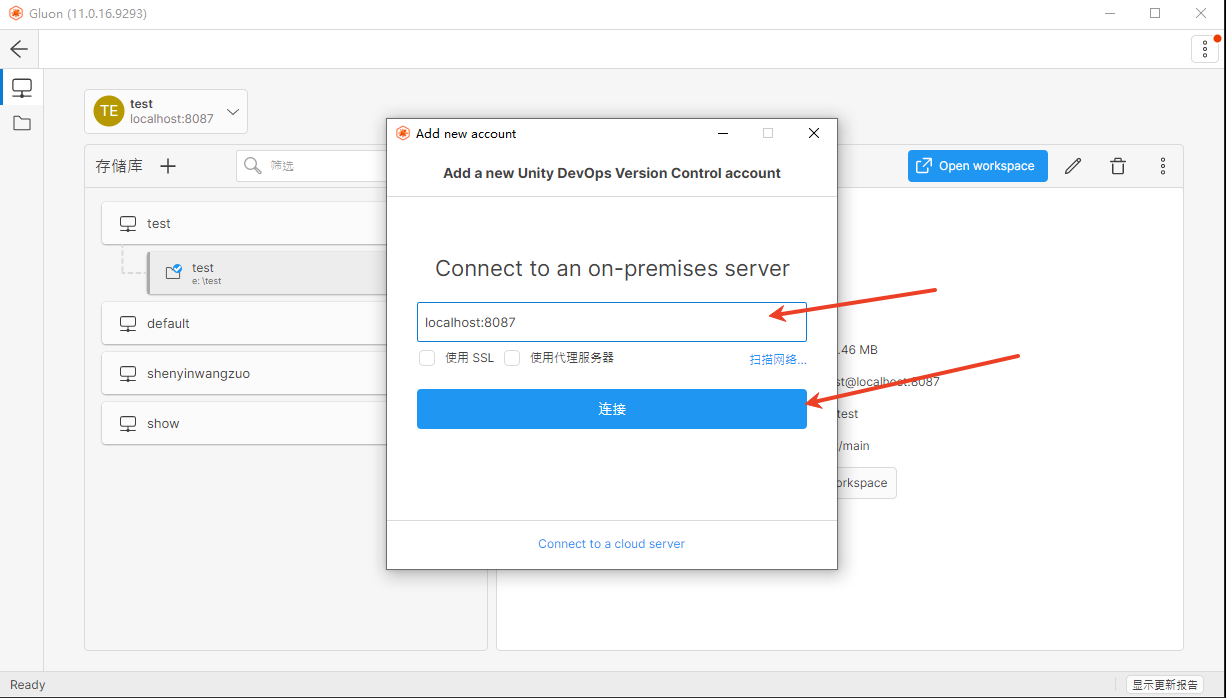Expand the test account dropdown
The width and height of the screenshot is (1226, 698).
click(x=233, y=111)
